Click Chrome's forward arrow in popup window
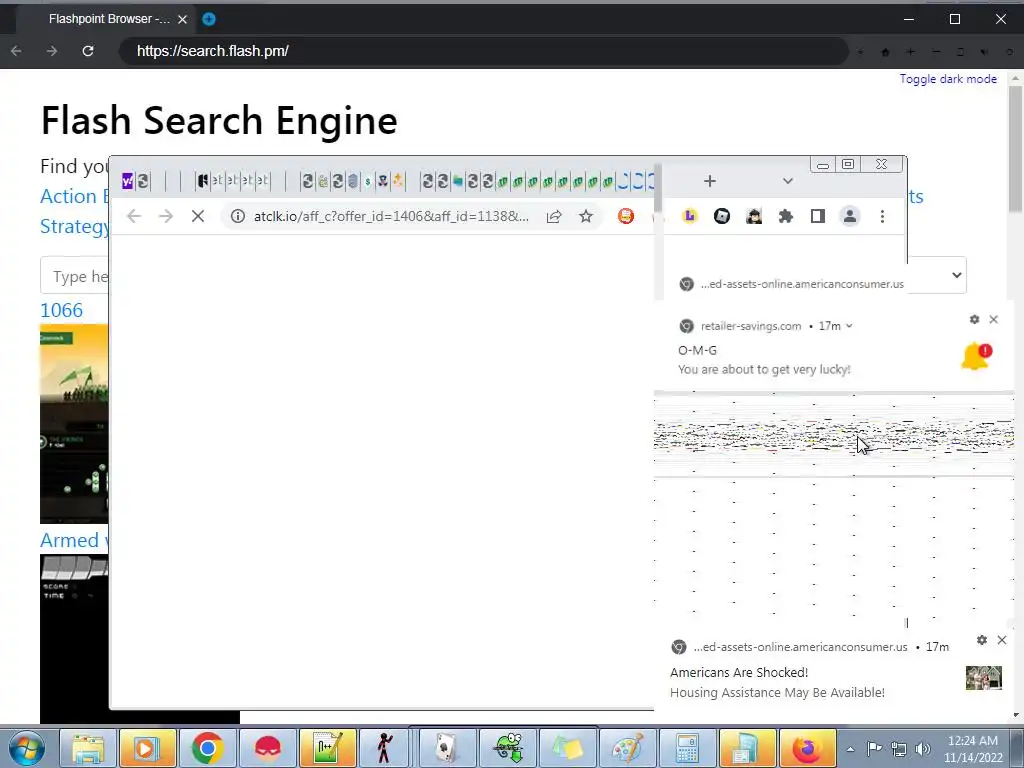Screen dimensions: 1024x768 point(166,216)
